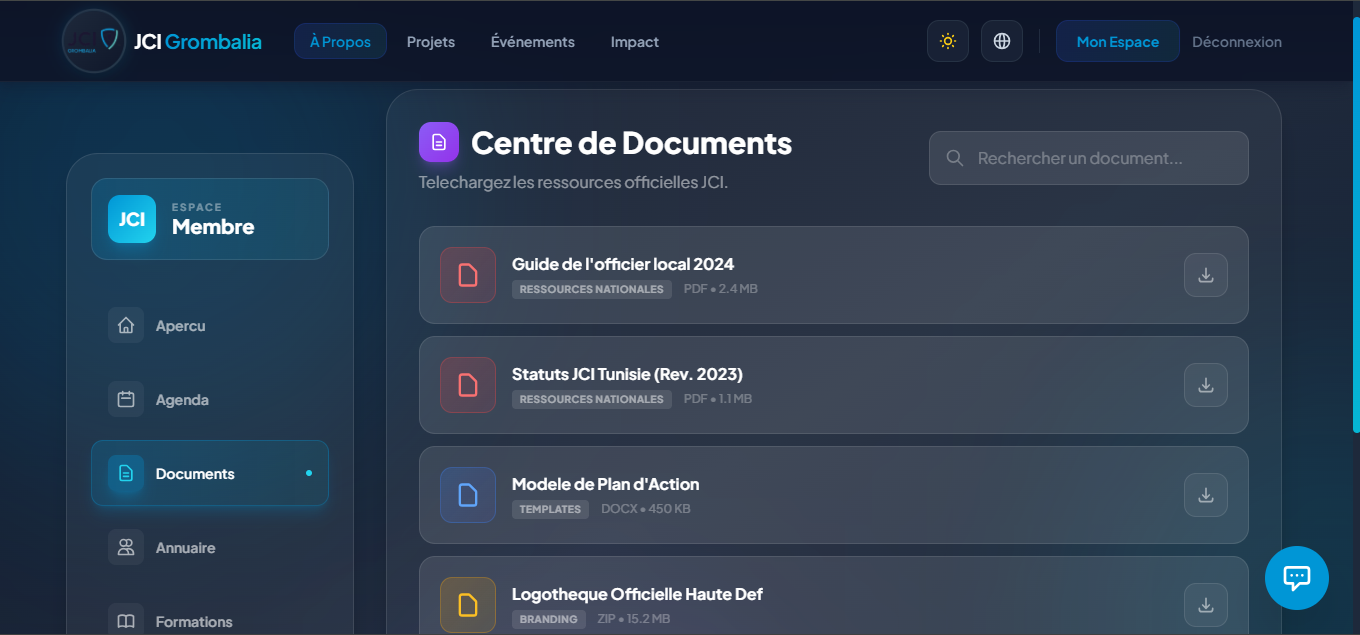Click the BRANDING tag

(x=548, y=619)
